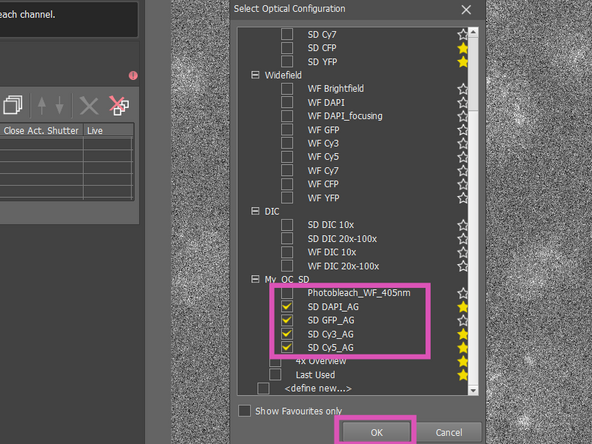
Task: Unstar SD DAPI_AG favourite
Action: pyautogui.click(x=462, y=307)
